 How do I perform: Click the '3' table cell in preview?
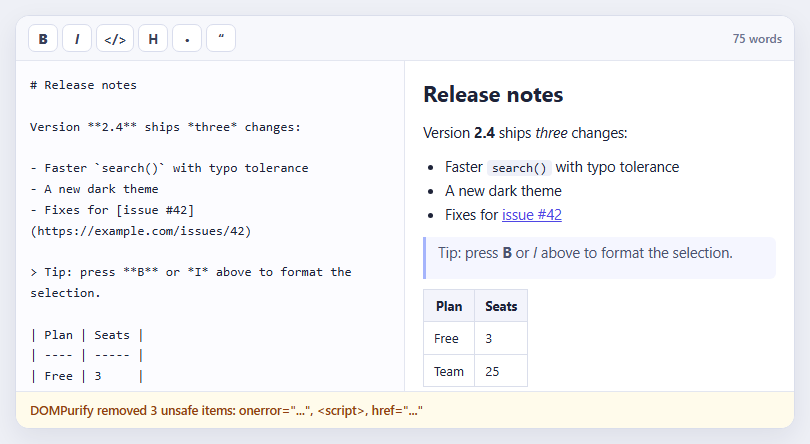[501, 339]
